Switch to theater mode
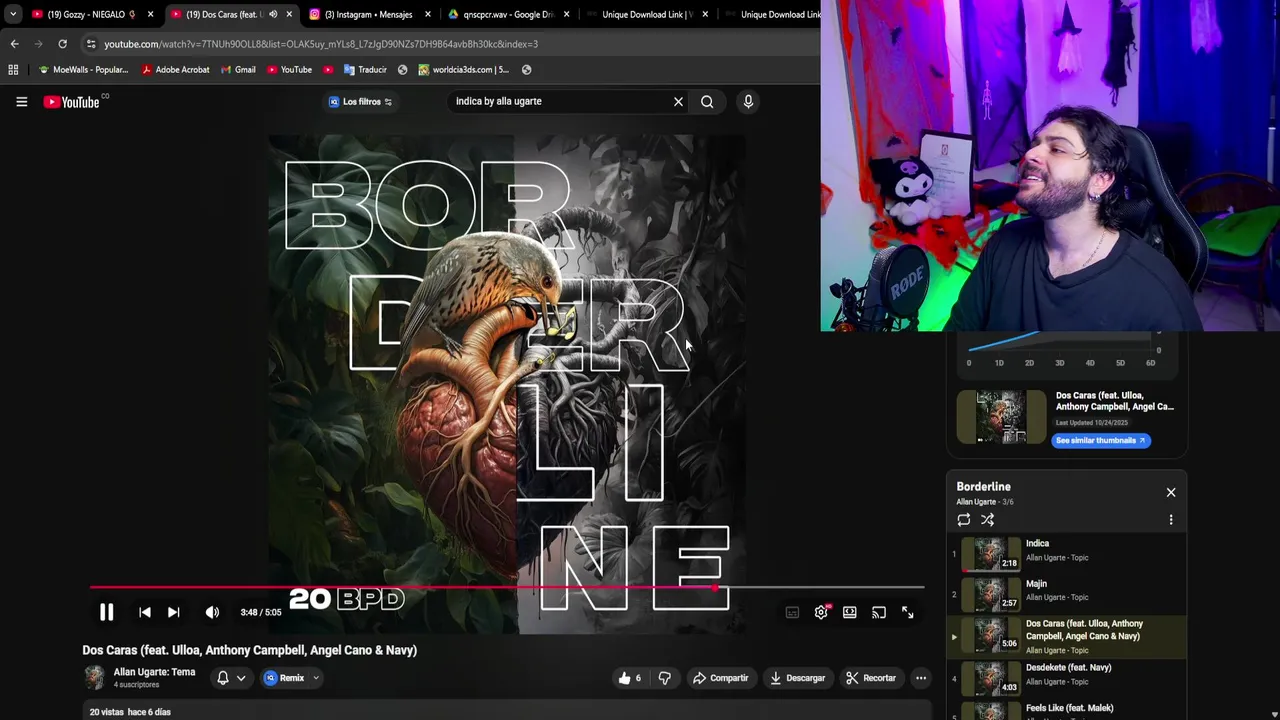Image resolution: width=1280 pixels, height=720 pixels. pos(850,612)
